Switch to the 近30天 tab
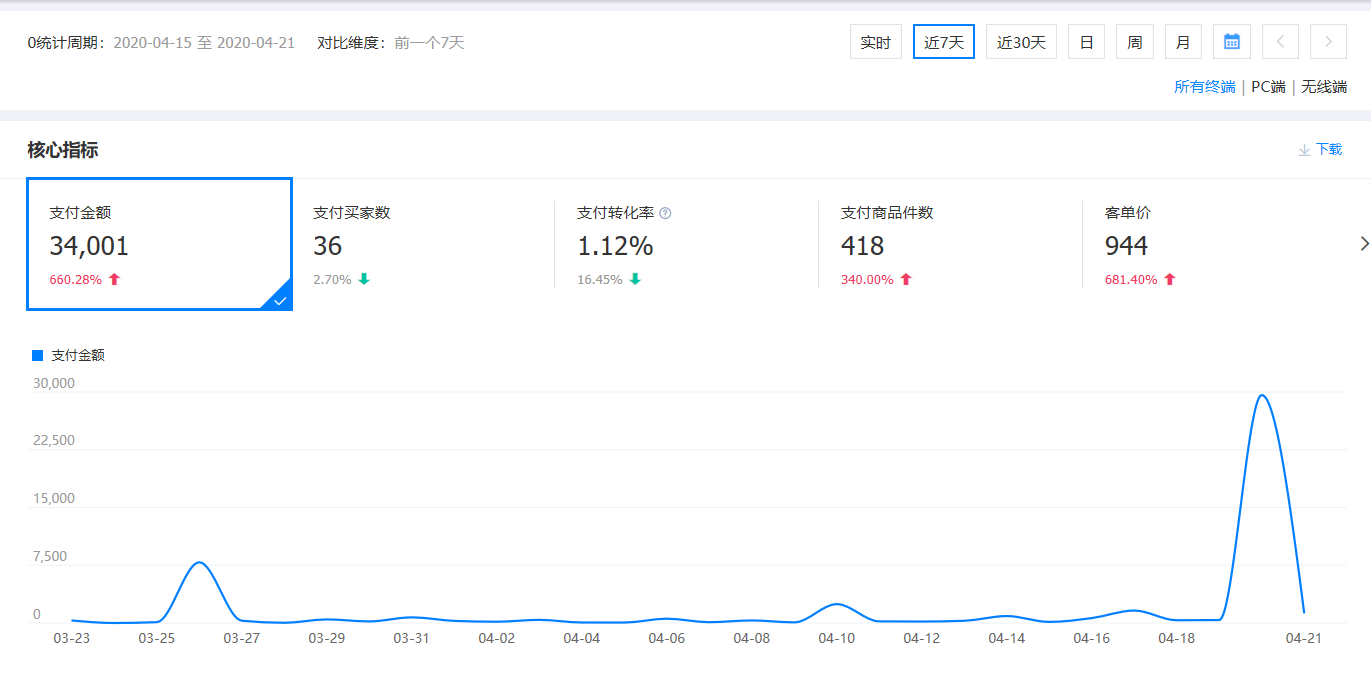Screen dimensions: 1371x682 click(x=1021, y=41)
